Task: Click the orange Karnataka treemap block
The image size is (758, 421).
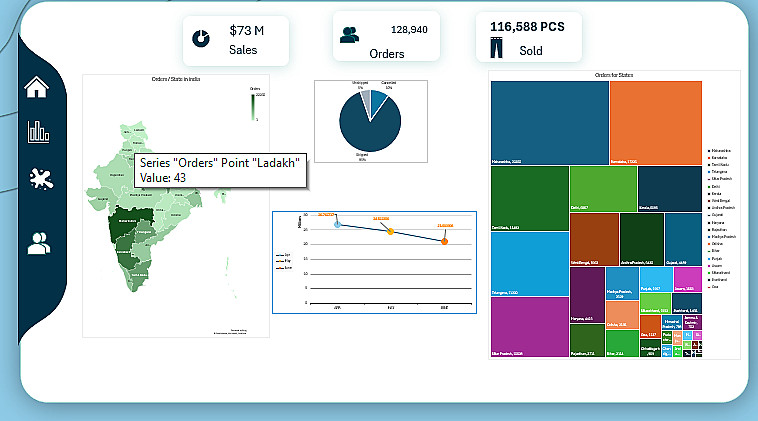Action: click(x=656, y=123)
